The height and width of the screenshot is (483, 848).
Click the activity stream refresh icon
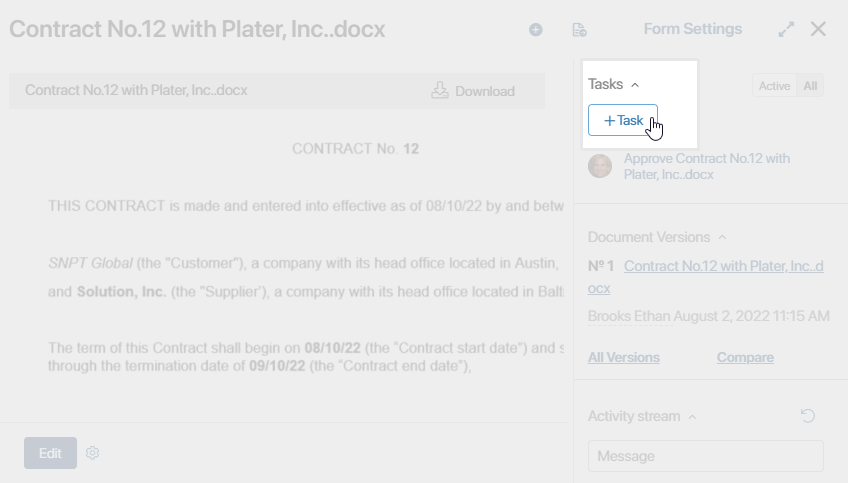click(807, 415)
